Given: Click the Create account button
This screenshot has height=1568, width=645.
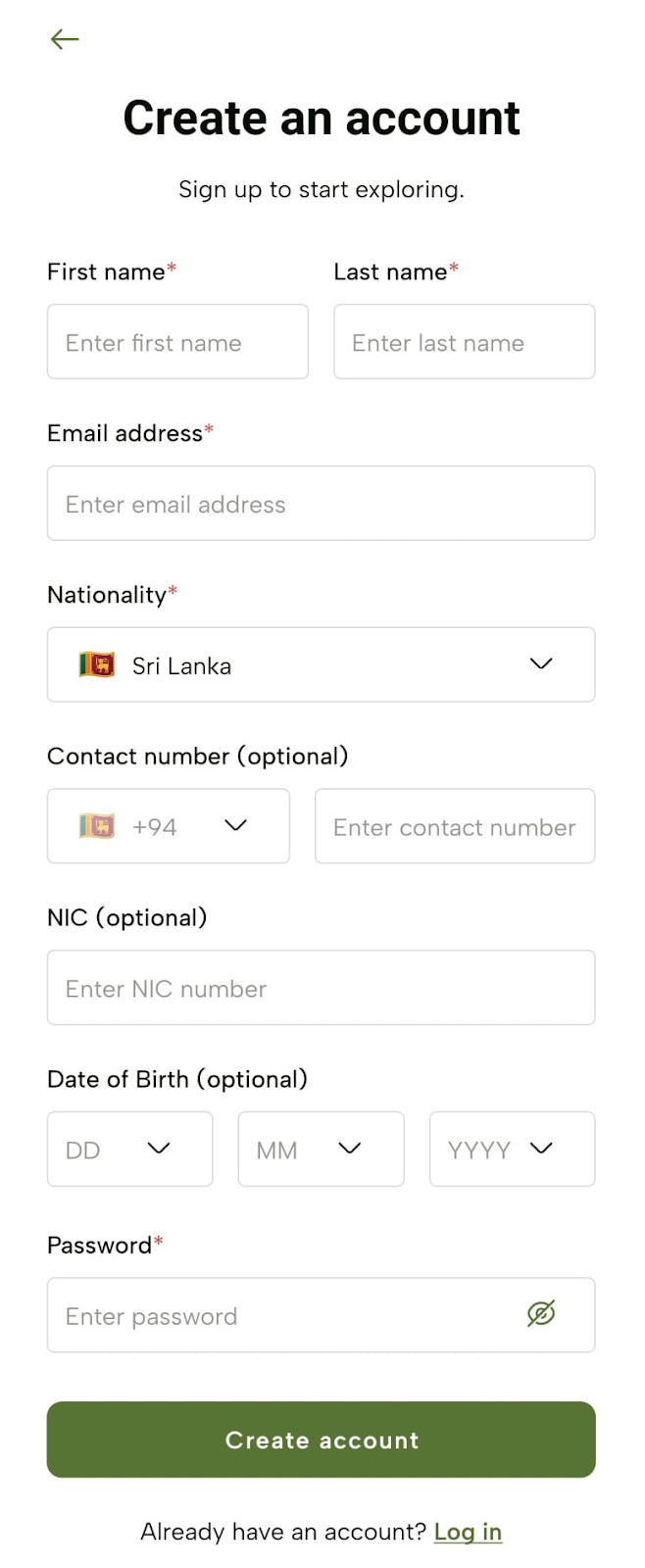Looking at the screenshot, I should pos(322,1439).
